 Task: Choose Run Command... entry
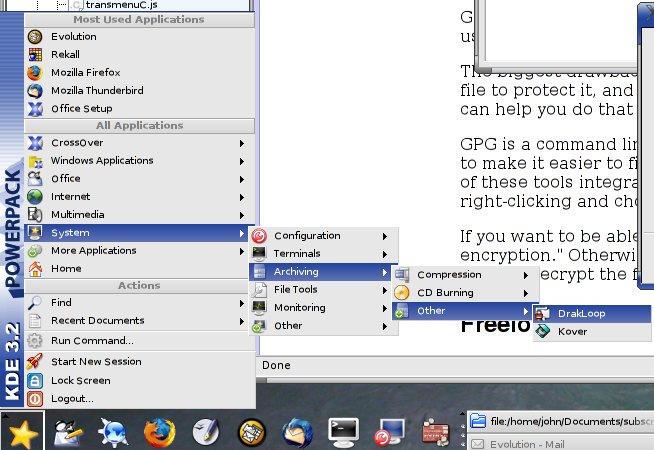point(139,341)
